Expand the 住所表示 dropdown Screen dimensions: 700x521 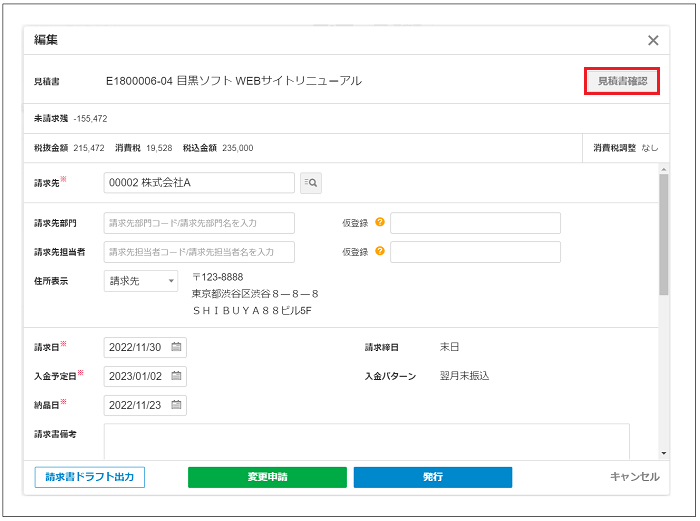(140, 281)
